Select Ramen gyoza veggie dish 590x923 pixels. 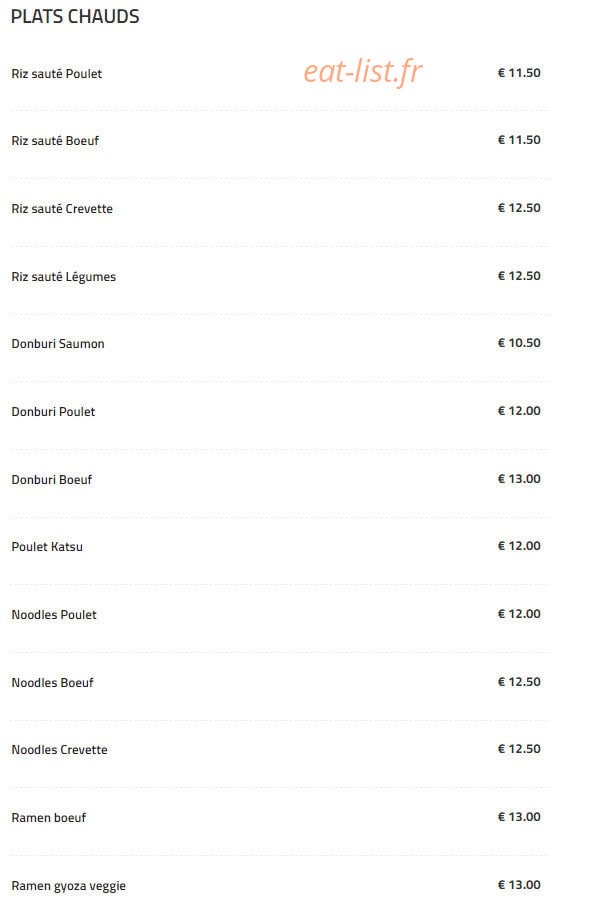(x=69, y=886)
